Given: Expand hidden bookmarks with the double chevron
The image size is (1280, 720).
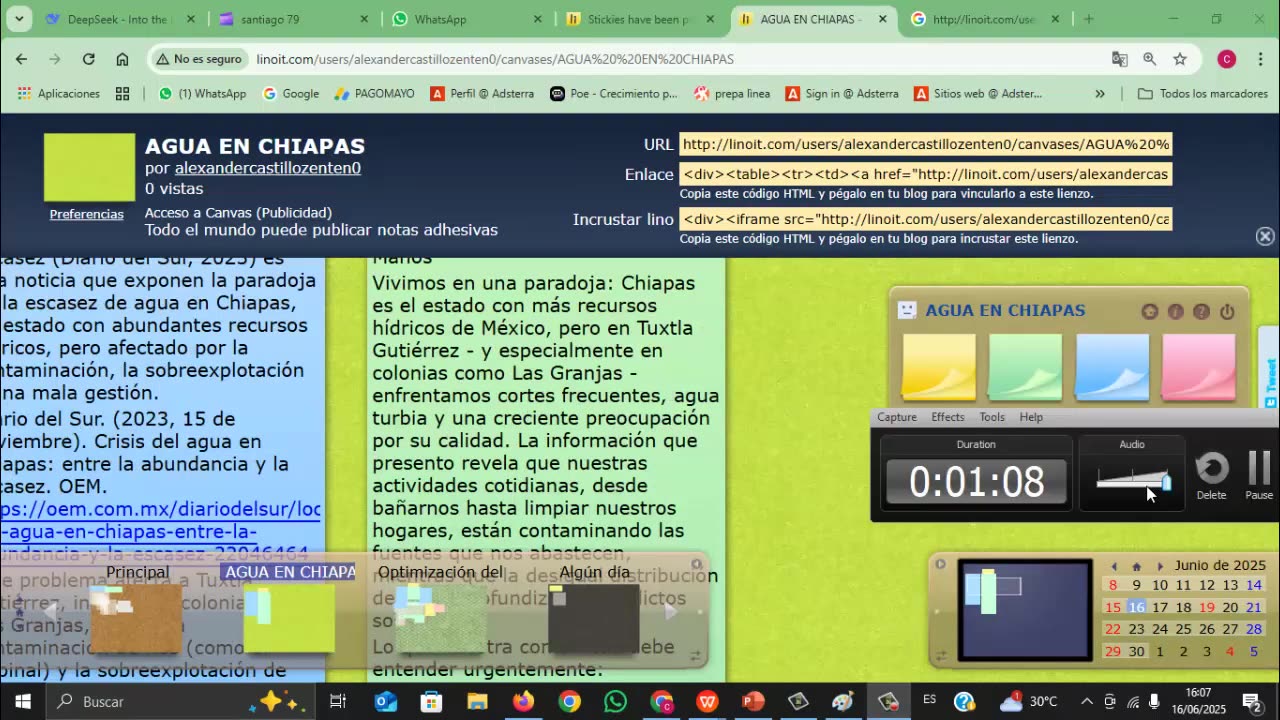Looking at the screenshot, I should [1100, 94].
